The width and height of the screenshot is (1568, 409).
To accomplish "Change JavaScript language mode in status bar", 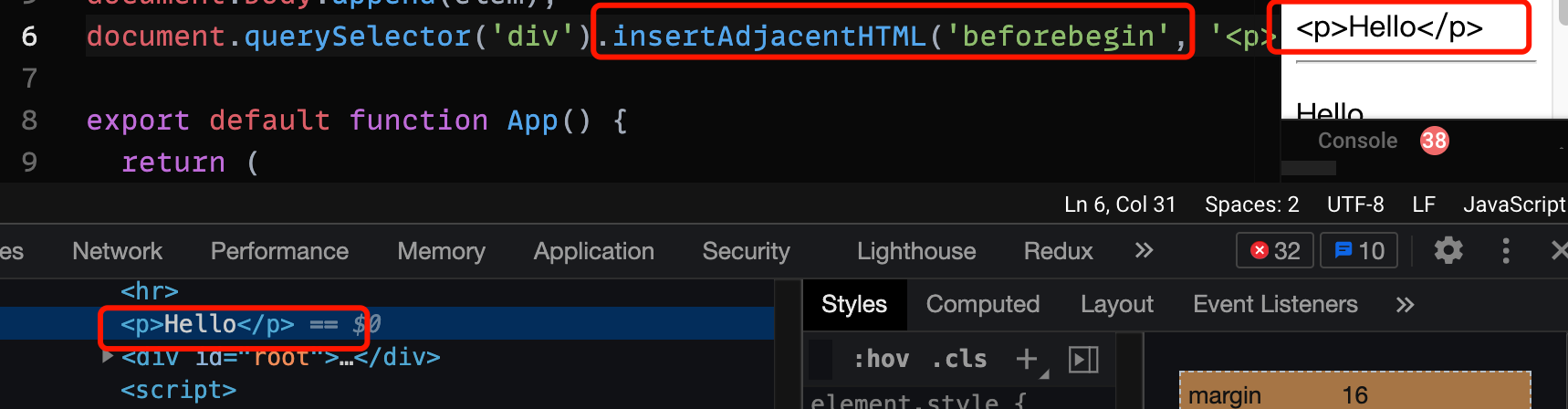I will pos(1514,204).
